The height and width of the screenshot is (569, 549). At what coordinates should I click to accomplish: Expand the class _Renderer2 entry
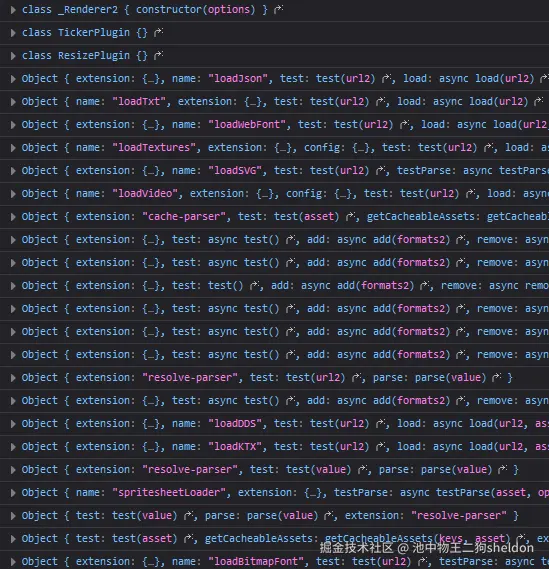click(13, 9)
